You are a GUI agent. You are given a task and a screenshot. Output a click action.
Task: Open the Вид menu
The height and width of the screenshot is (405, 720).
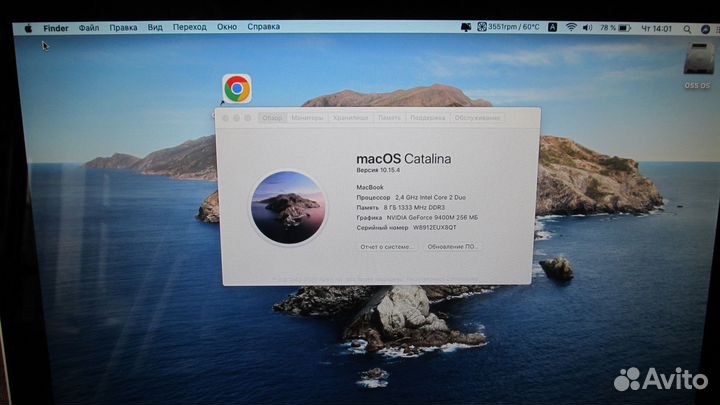(x=155, y=27)
